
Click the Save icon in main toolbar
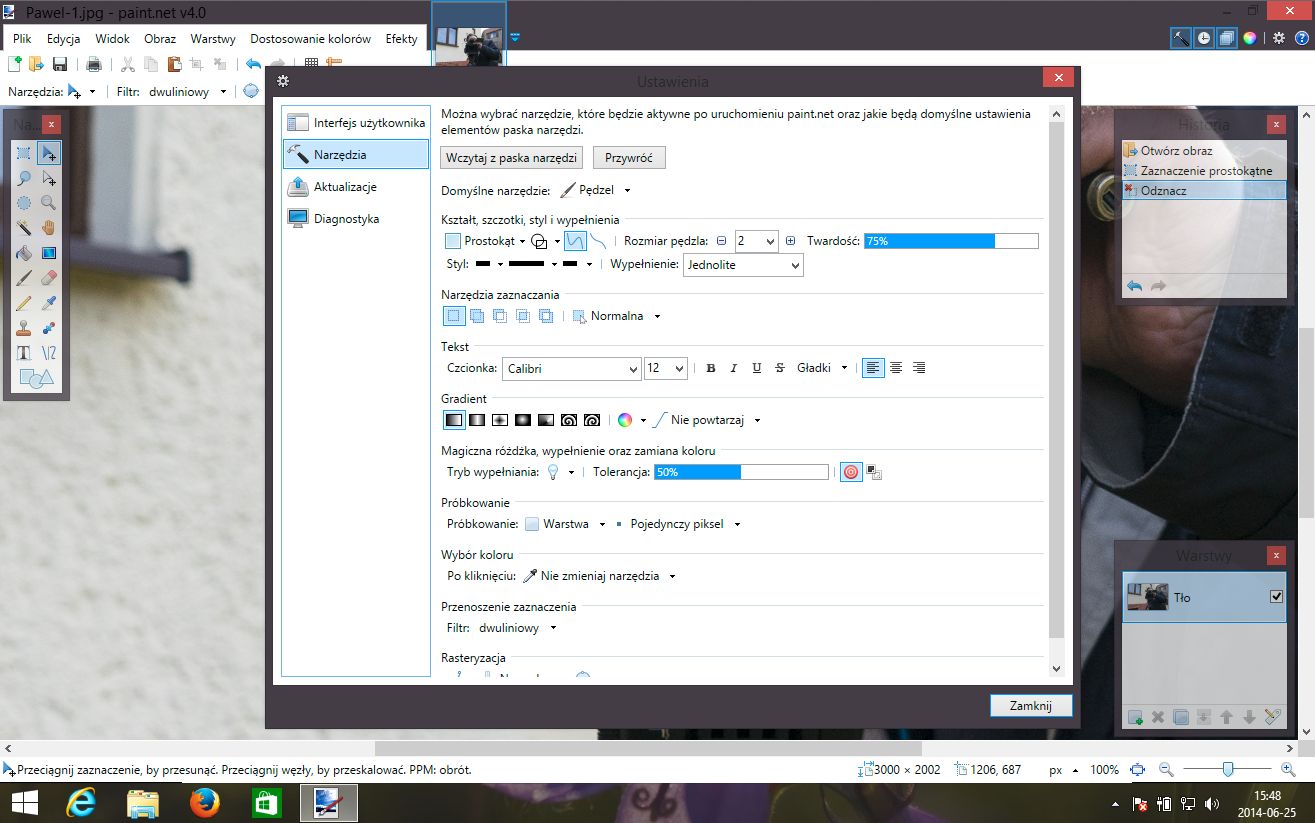point(60,65)
